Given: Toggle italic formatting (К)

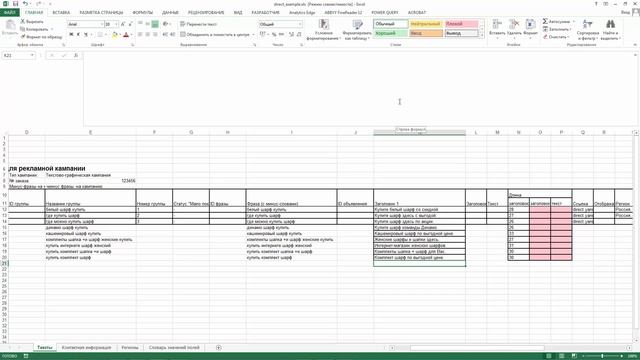Looking at the screenshot, I should tap(78, 35).
